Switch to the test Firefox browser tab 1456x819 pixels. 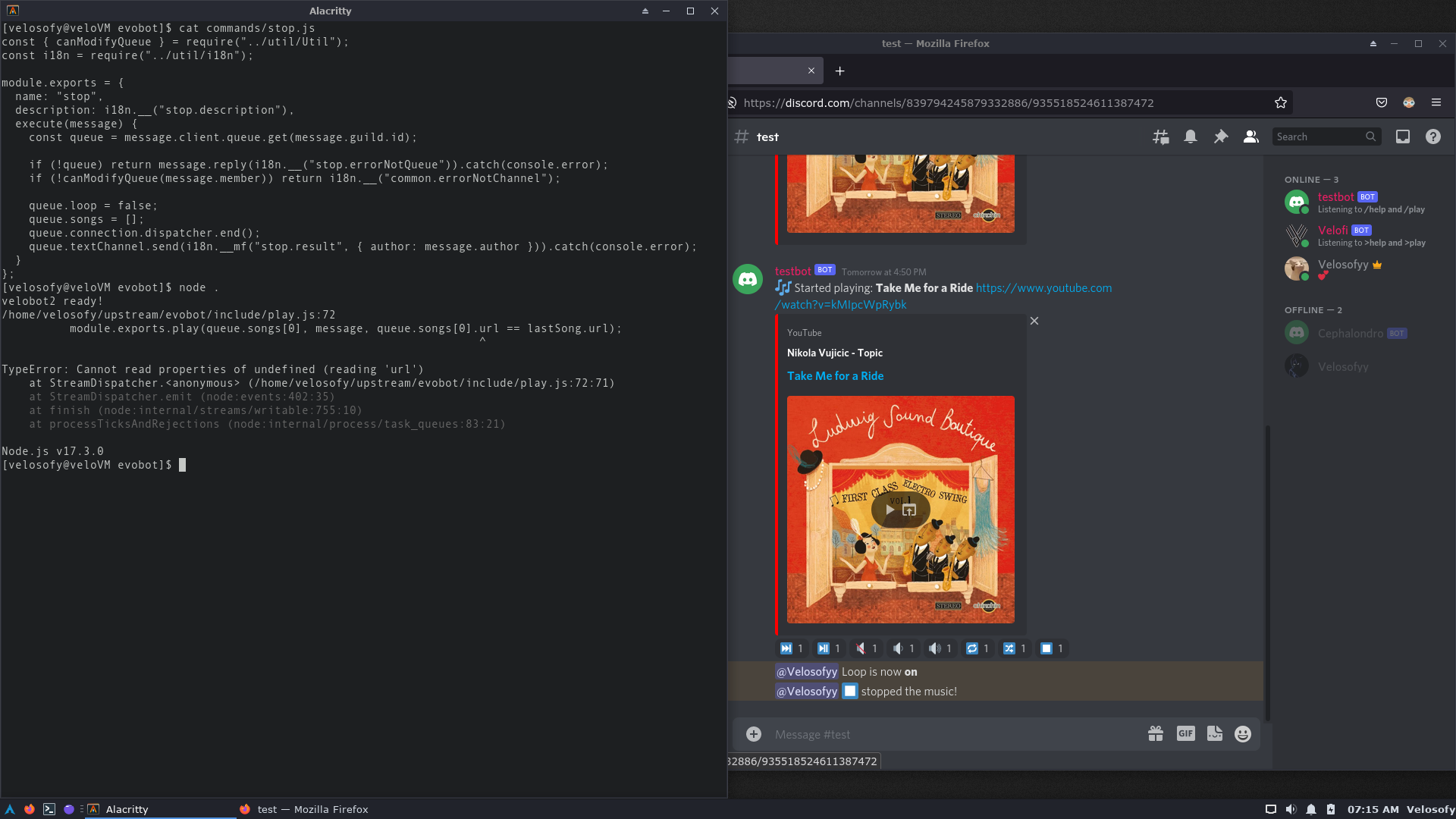pyautogui.click(x=766, y=71)
